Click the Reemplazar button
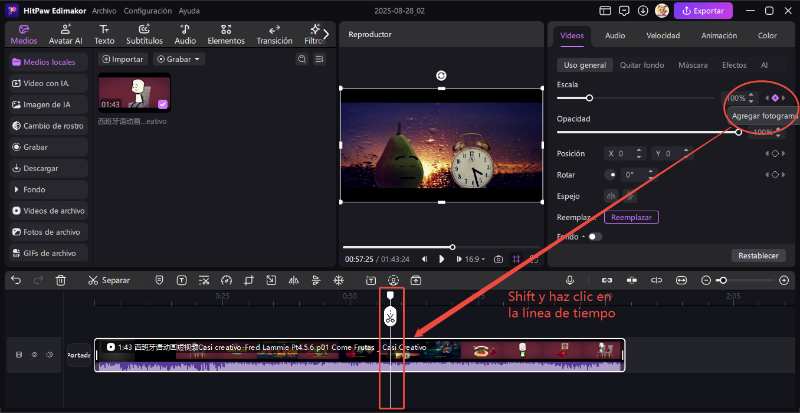 coord(631,217)
